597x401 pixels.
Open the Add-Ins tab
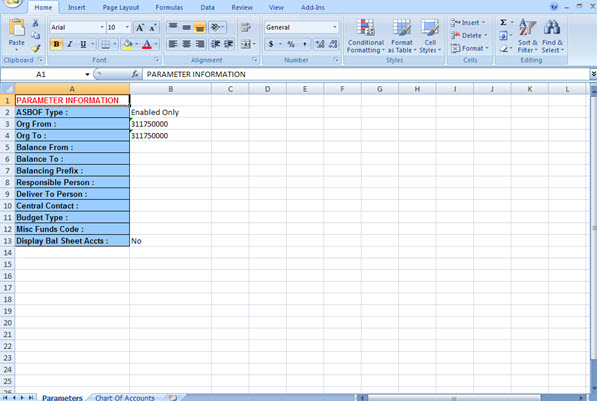313,7
